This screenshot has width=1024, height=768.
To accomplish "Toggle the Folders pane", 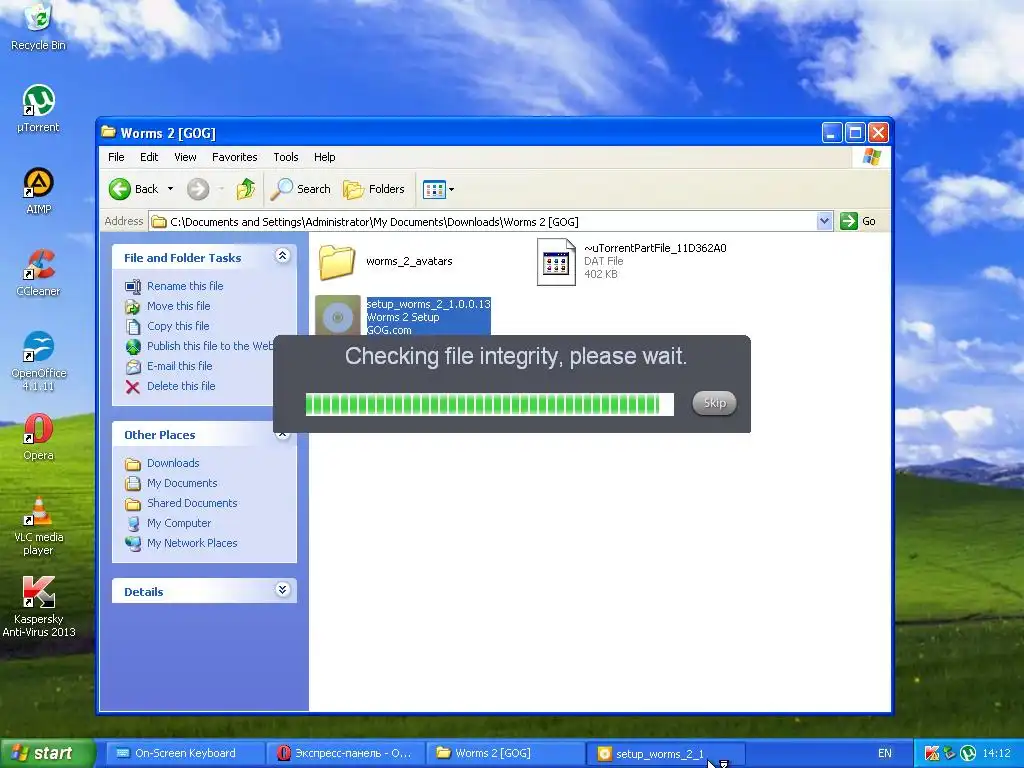I will (374, 189).
